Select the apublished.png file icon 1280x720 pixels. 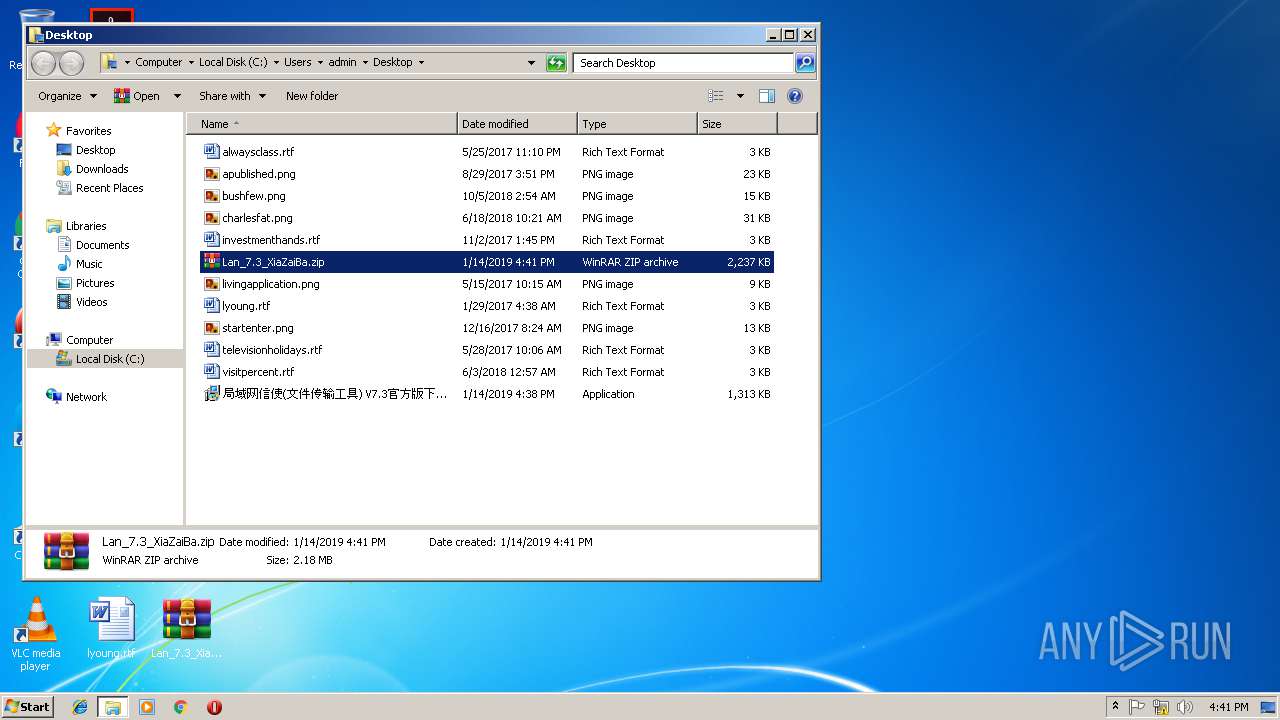[211, 174]
